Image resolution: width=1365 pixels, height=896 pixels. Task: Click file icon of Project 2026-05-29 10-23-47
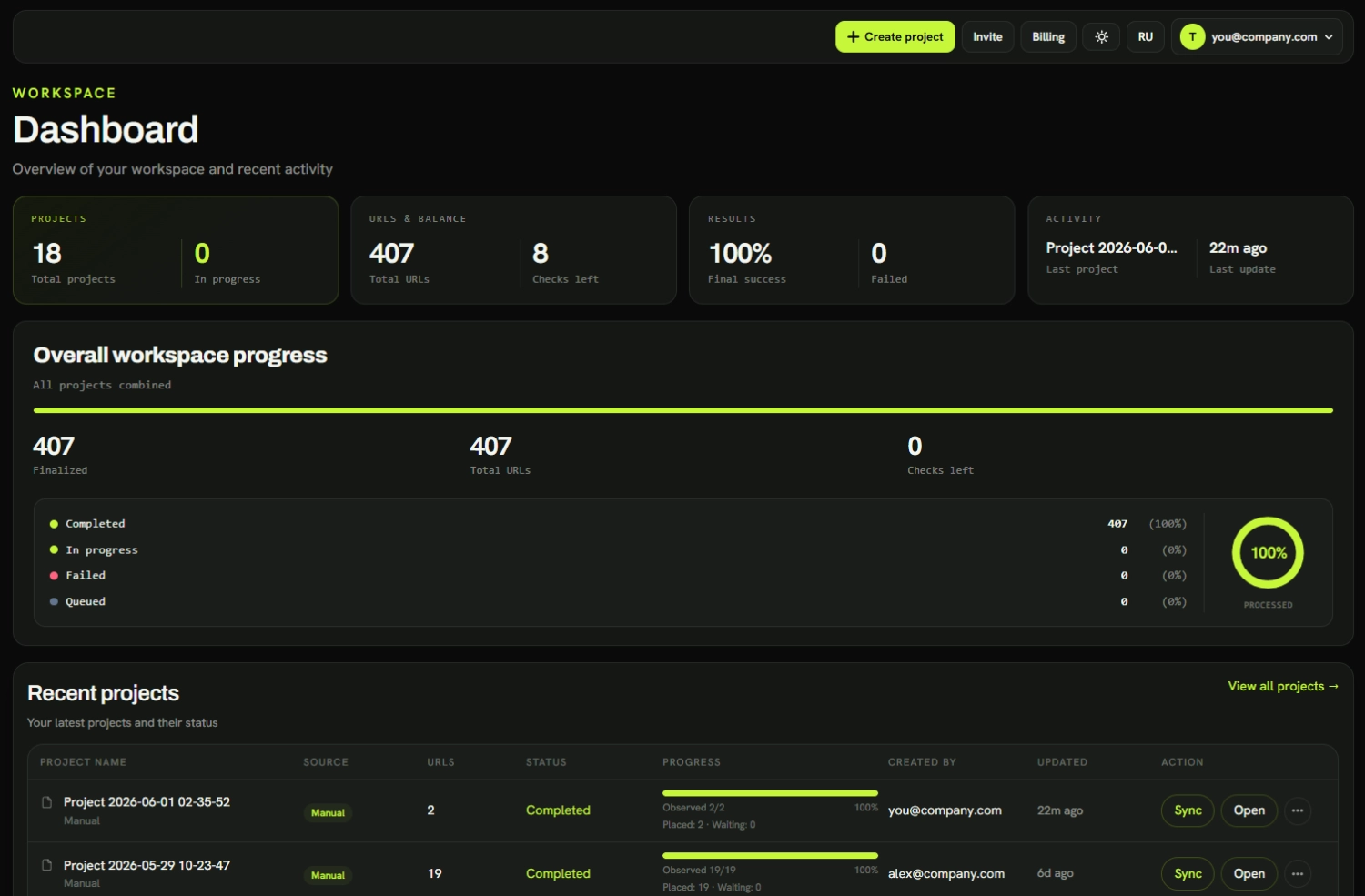pos(47,865)
